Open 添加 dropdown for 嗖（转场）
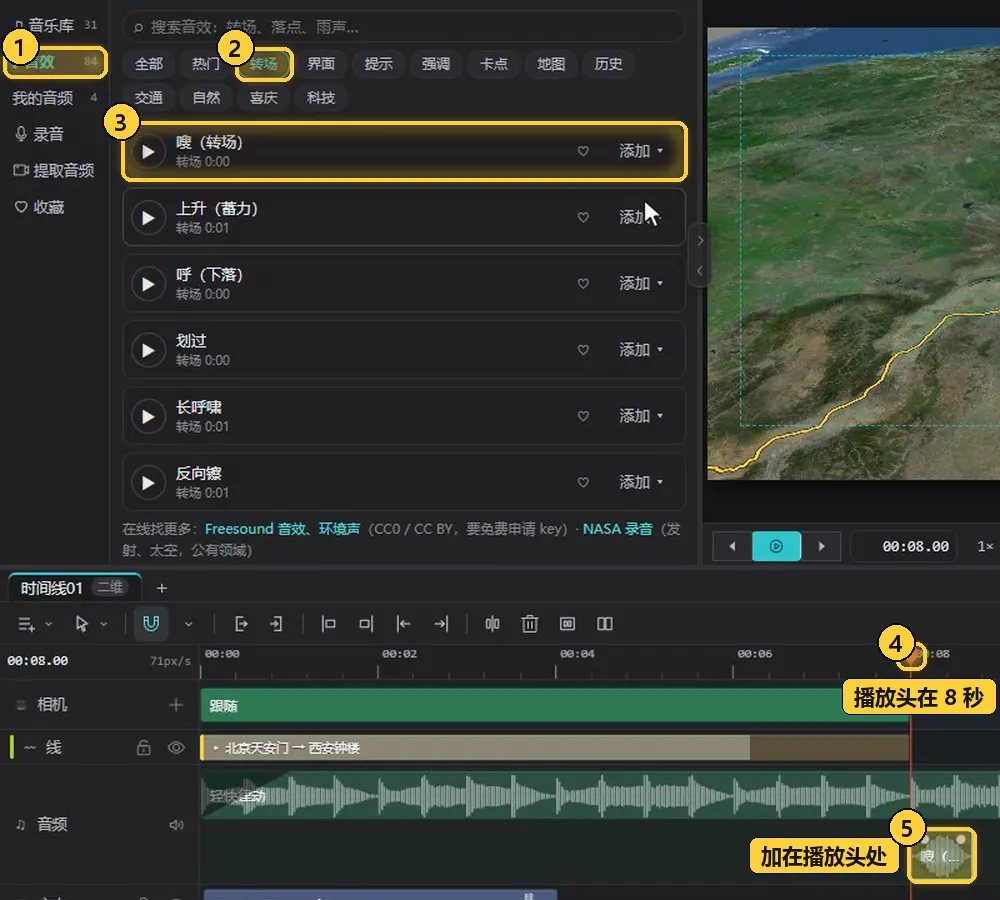The width and height of the screenshot is (1000, 900). pos(641,151)
